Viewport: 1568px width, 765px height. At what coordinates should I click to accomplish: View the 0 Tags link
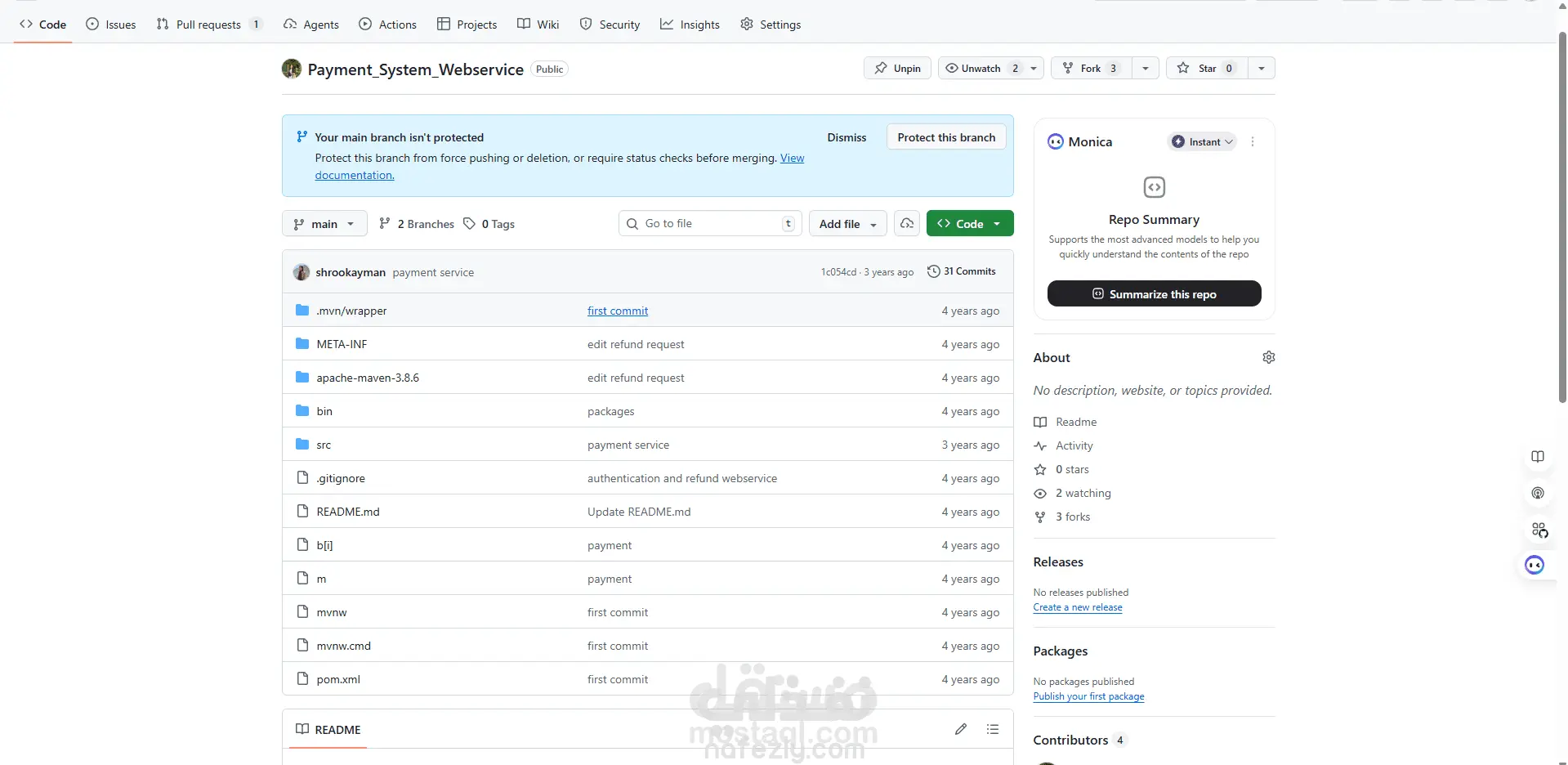489,224
